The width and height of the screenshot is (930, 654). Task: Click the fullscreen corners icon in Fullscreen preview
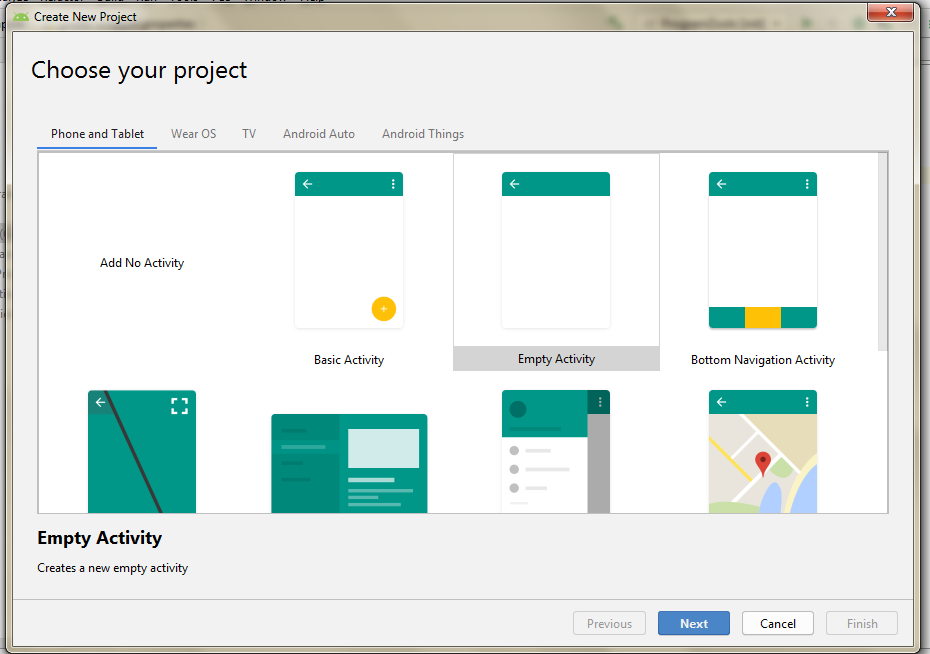point(179,406)
